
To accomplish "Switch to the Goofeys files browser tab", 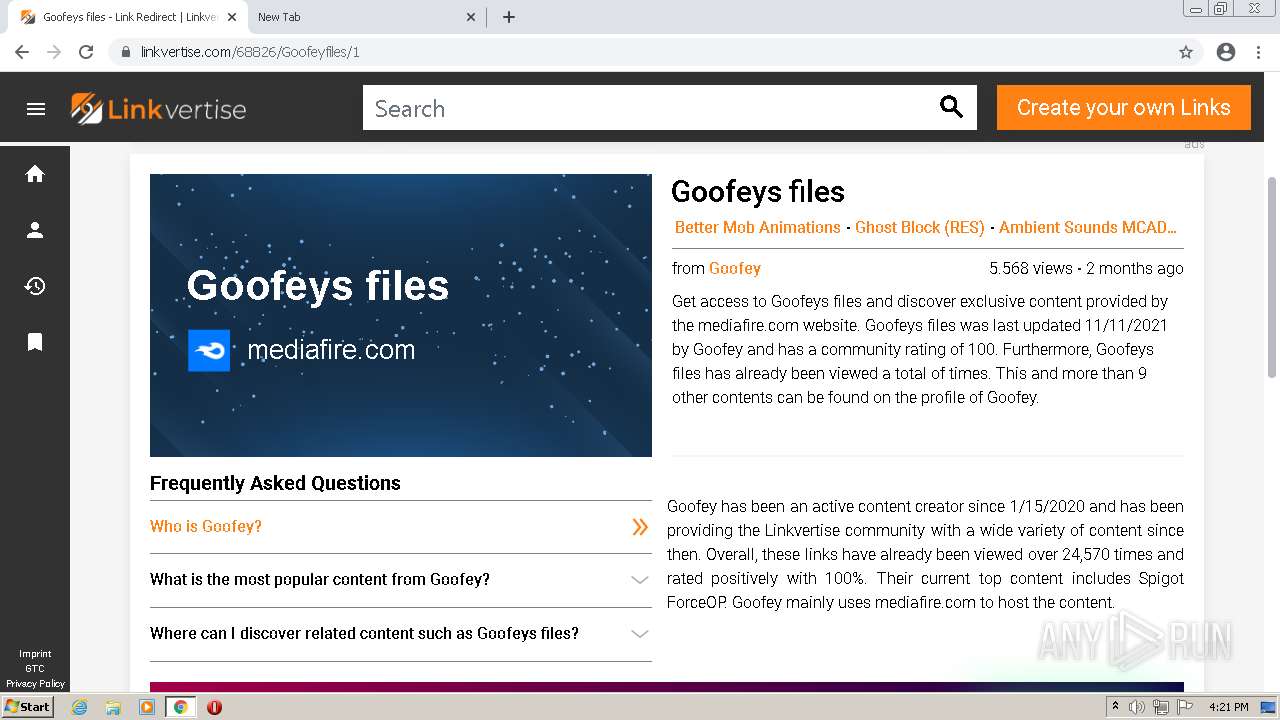I will click(128, 17).
